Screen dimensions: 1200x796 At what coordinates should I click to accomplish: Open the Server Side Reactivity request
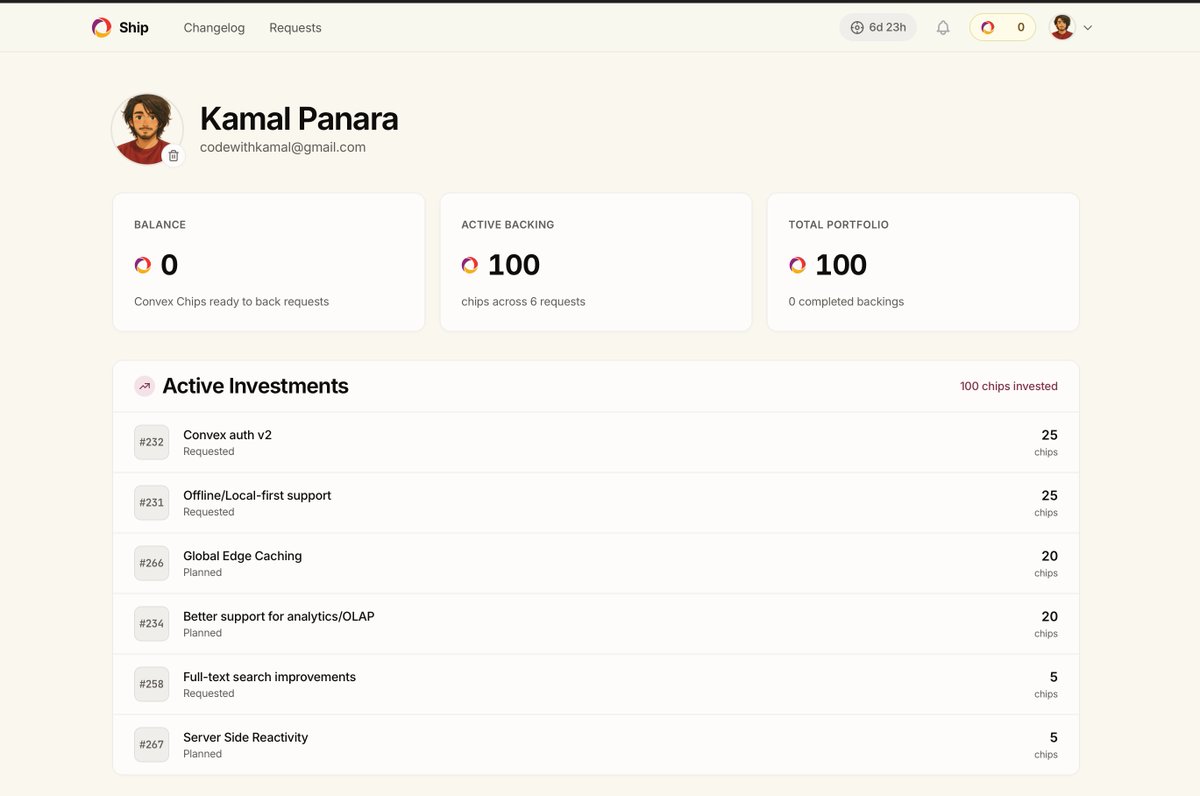(596, 744)
